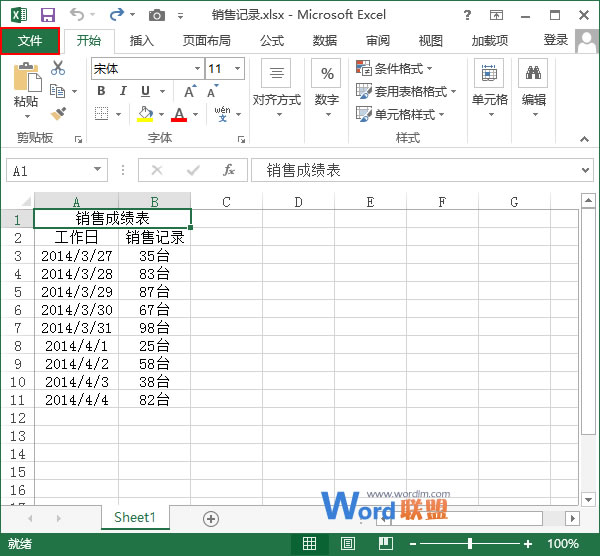This screenshot has height=556, width=600.
Task: Switch to Normal view icon
Action: point(310,543)
